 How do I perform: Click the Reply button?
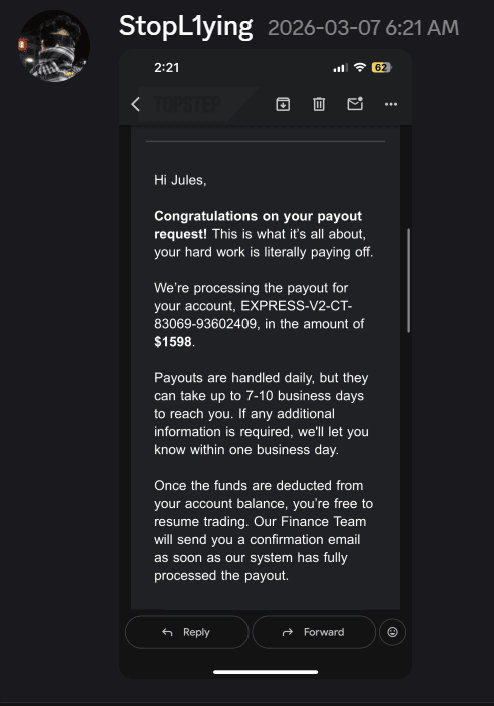tap(186, 632)
